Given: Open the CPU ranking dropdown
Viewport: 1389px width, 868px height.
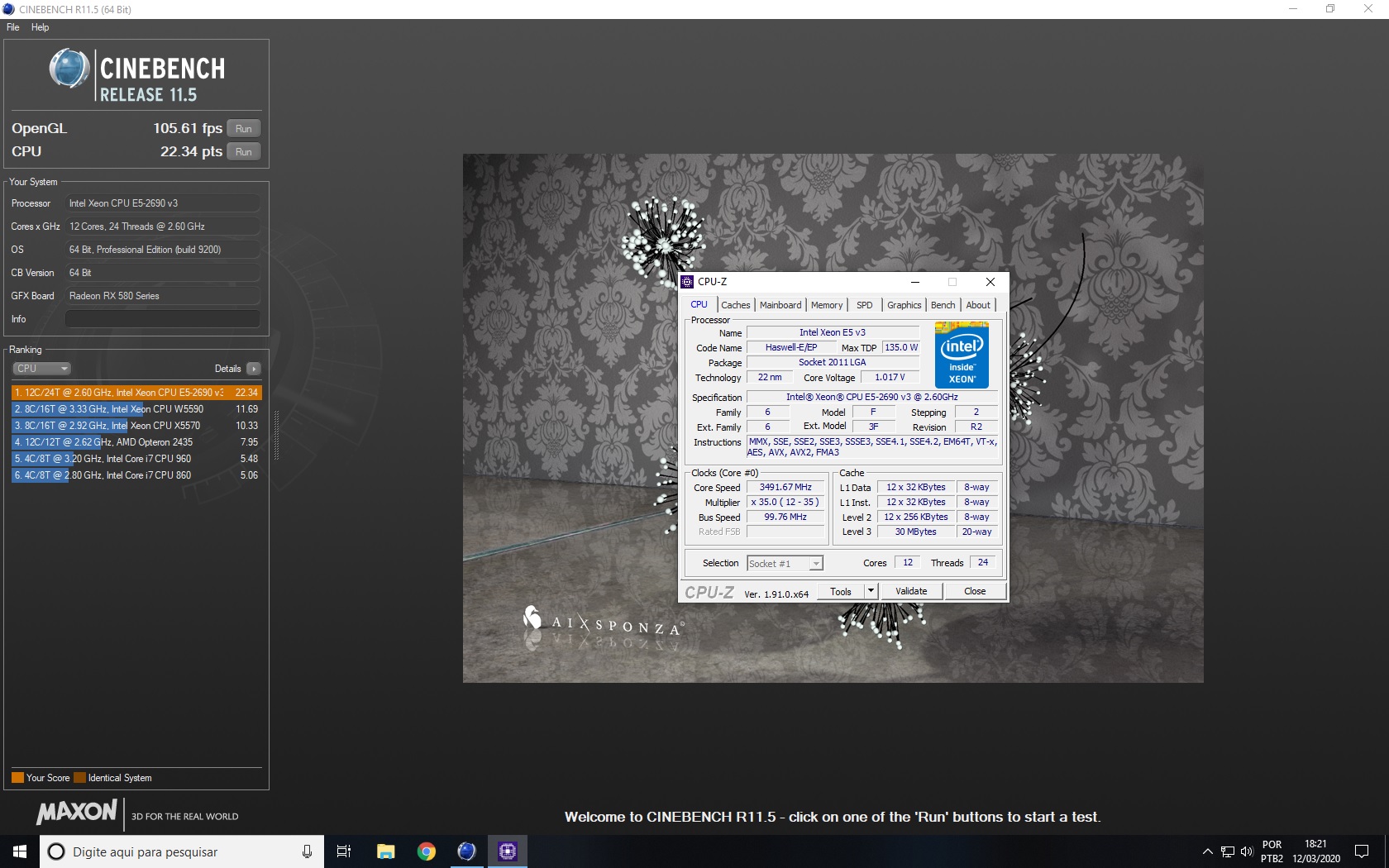Looking at the screenshot, I should pyautogui.click(x=41, y=369).
